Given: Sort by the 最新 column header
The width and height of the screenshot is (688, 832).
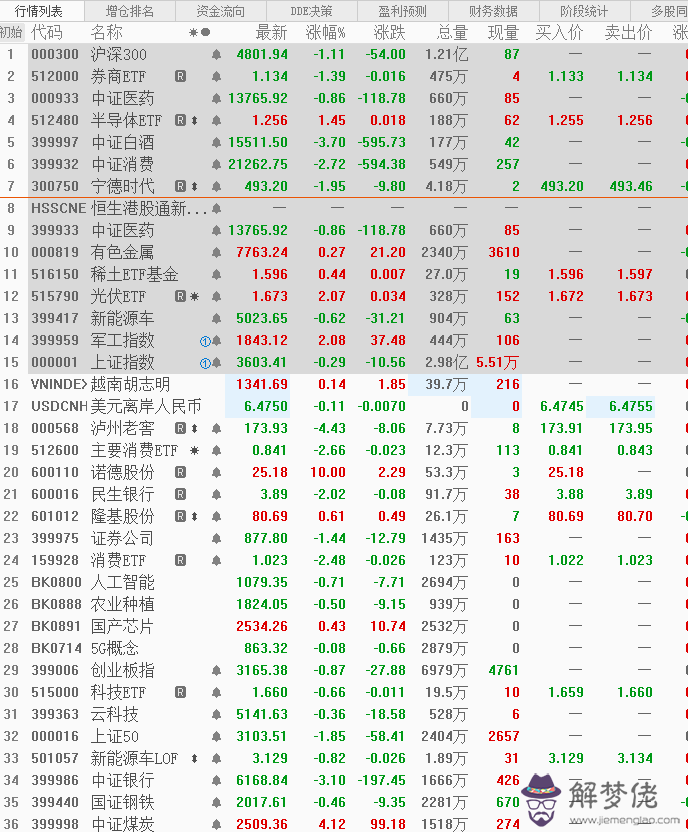Looking at the screenshot, I should 272,32.
